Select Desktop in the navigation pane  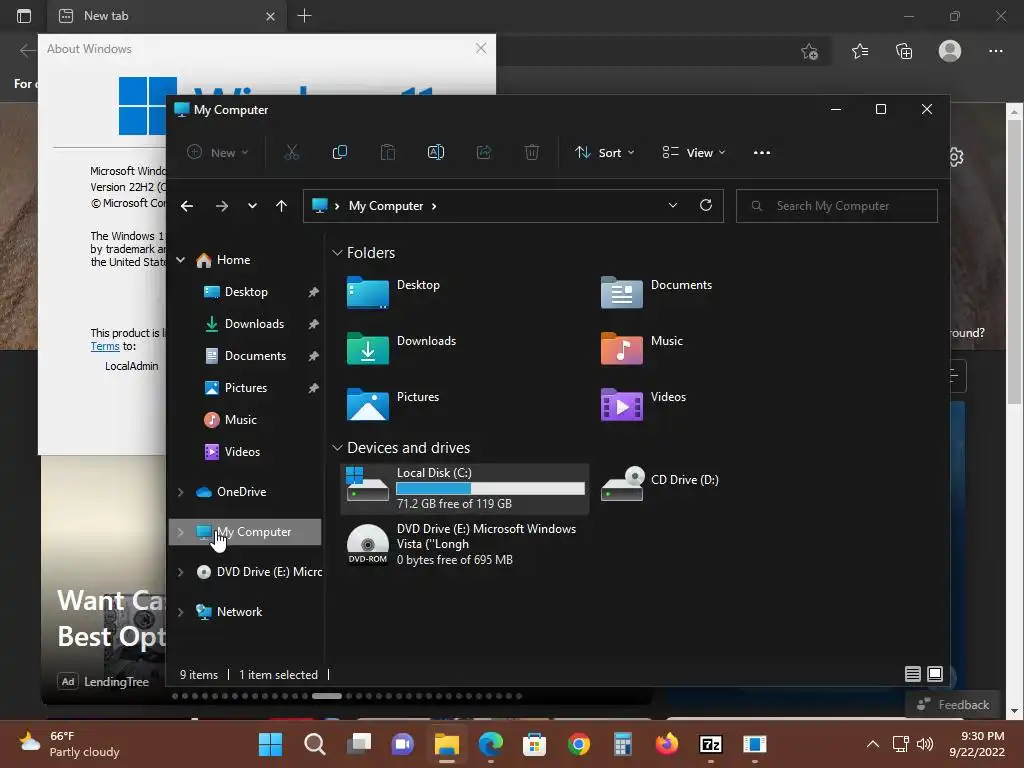pos(246,292)
